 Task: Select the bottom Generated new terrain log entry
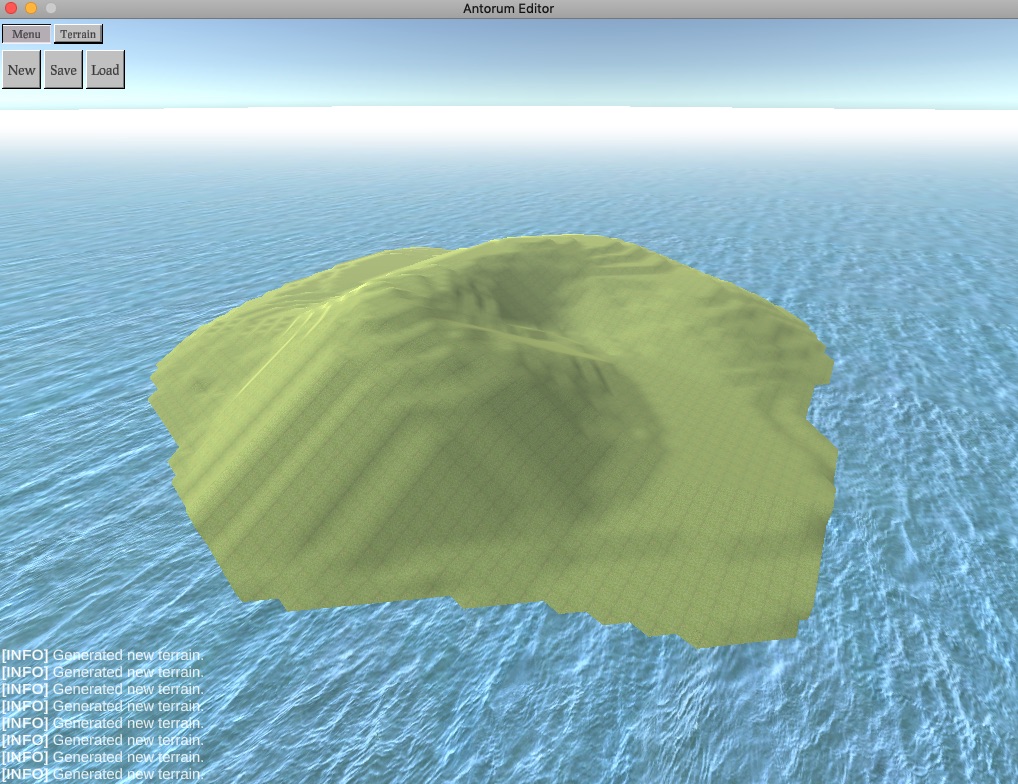click(128, 775)
